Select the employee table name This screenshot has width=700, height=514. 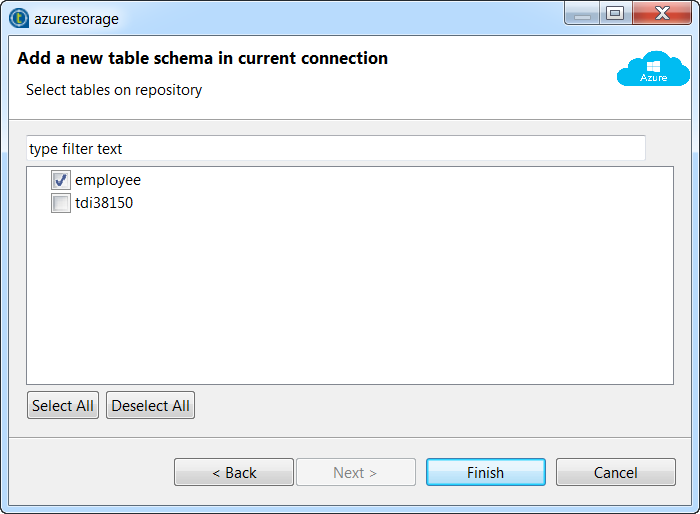[x=108, y=181]
